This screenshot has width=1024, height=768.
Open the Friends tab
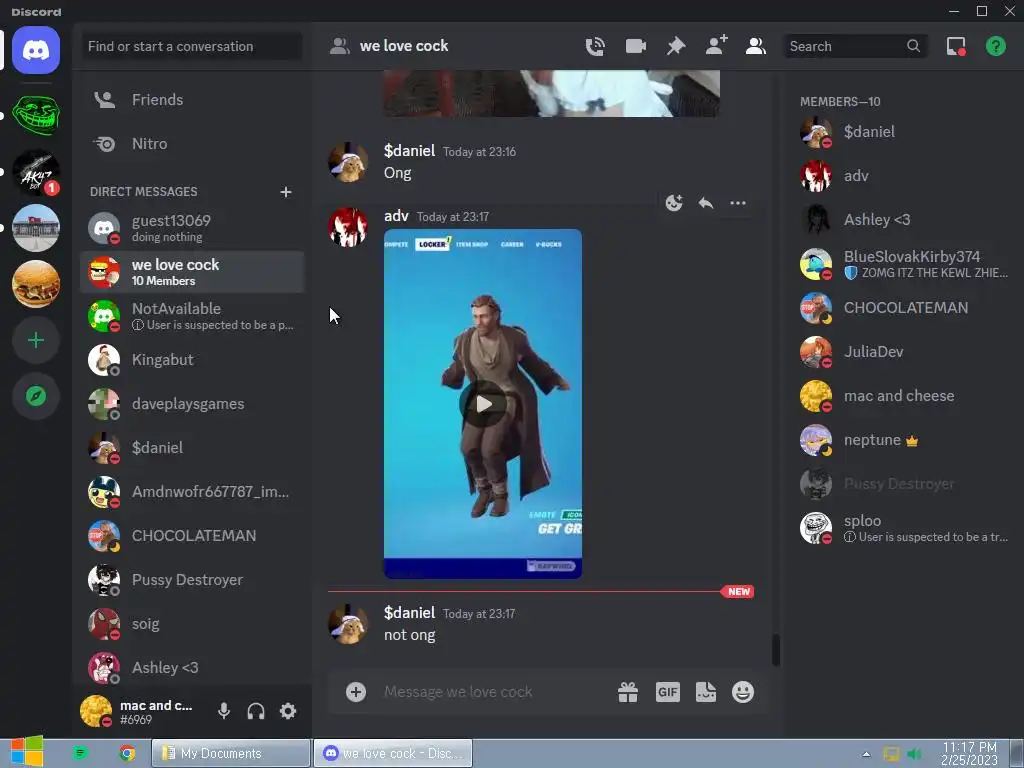click(192, 100)
